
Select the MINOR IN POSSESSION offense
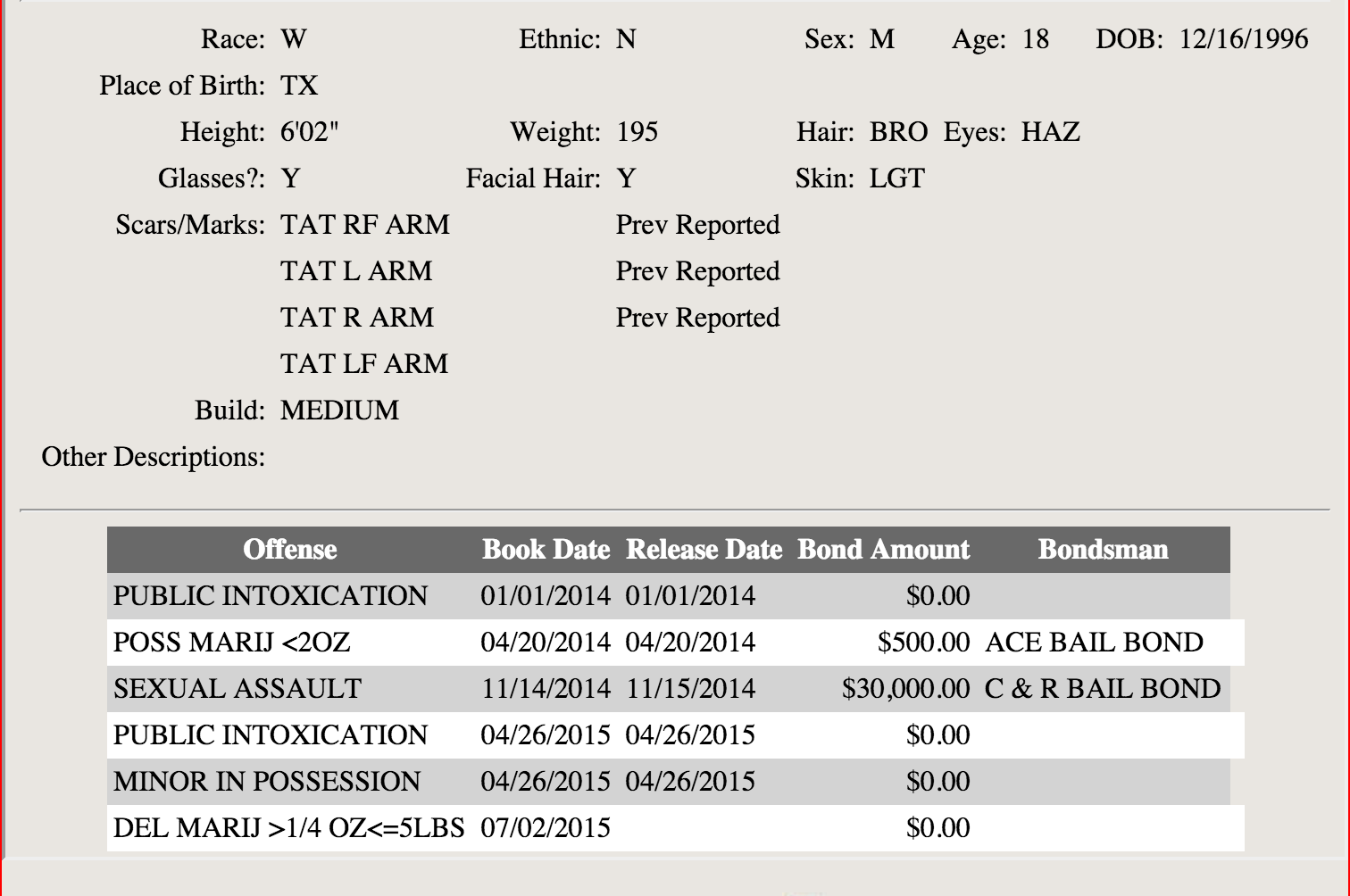coord(267,782)
